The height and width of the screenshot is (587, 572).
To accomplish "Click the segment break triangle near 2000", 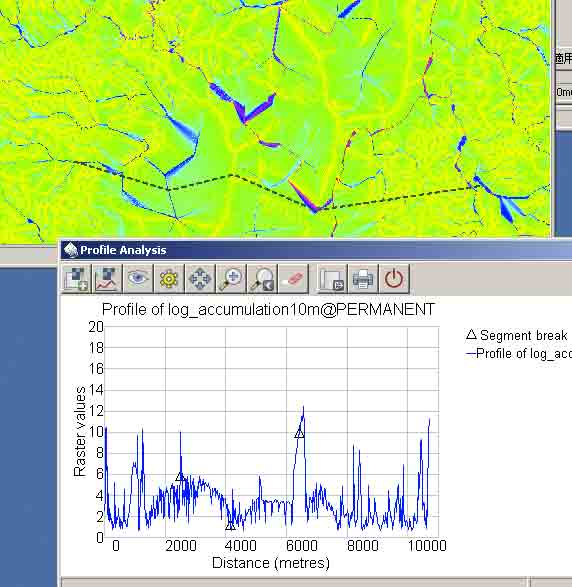I will 180,477.
